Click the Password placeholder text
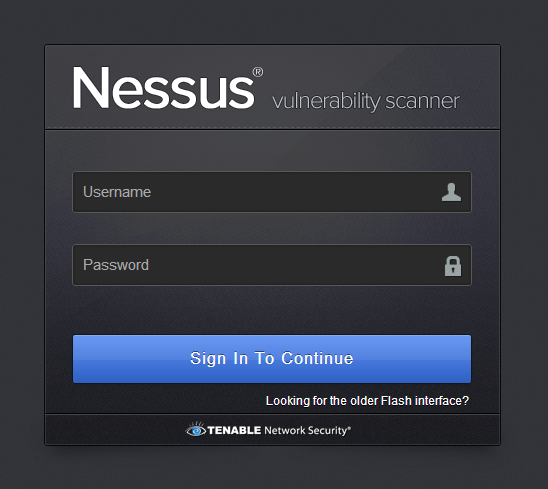Screen dimensions: 548x489 [116, 265]
